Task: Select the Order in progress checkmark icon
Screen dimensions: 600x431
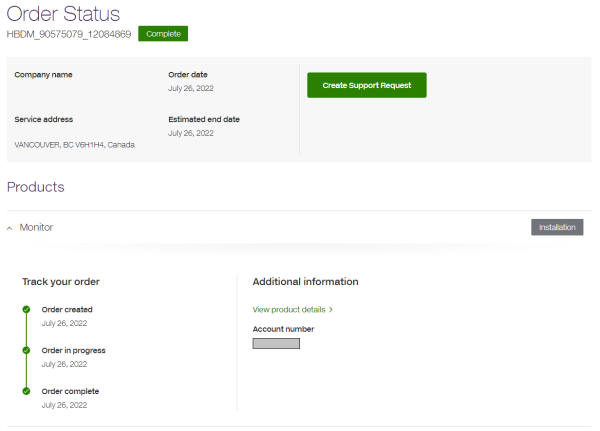Action: (26, 350)
